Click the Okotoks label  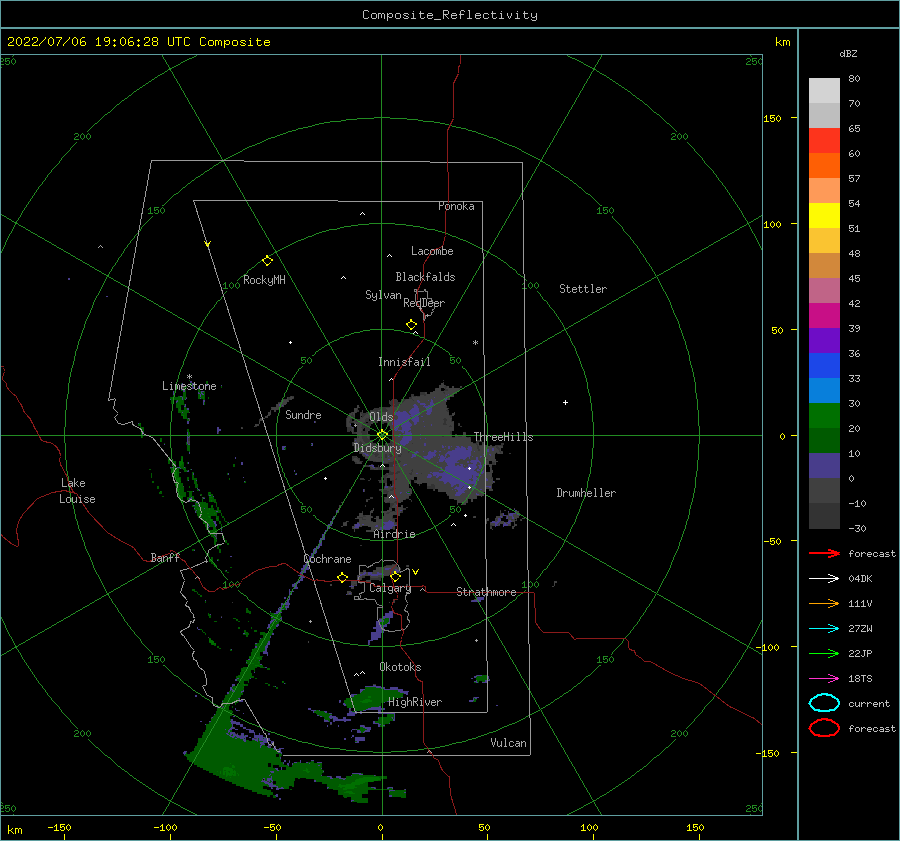click(400, 667)
